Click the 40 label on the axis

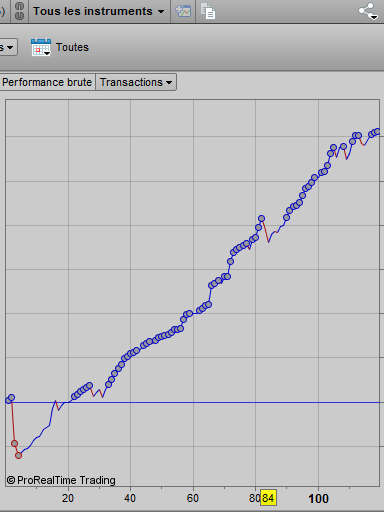(x=130, y=498)
